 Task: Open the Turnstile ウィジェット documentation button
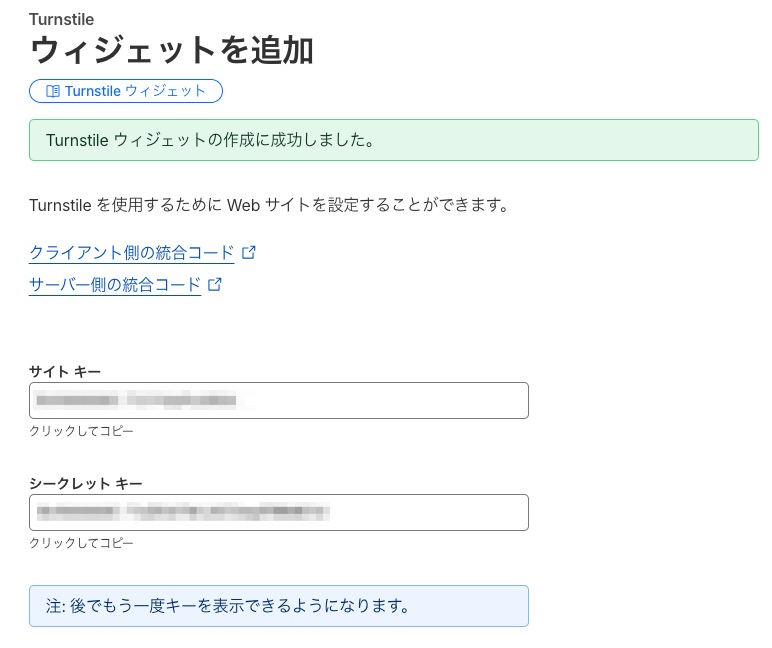(126, 91)
